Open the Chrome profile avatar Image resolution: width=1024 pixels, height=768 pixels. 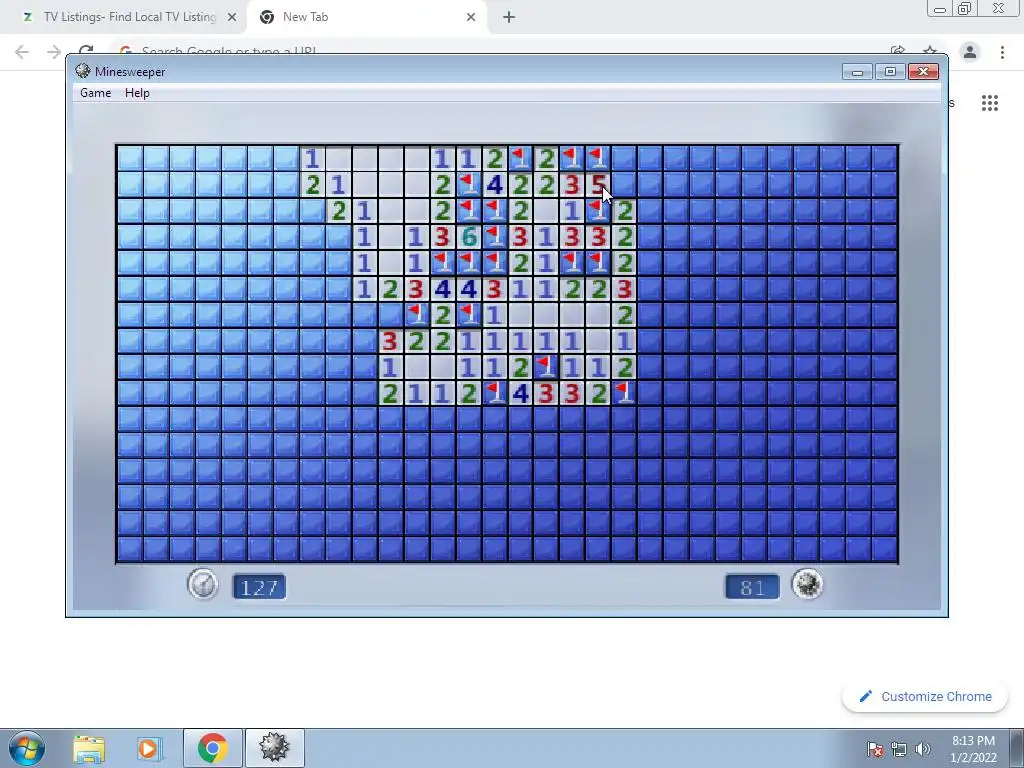coord(970,52)
